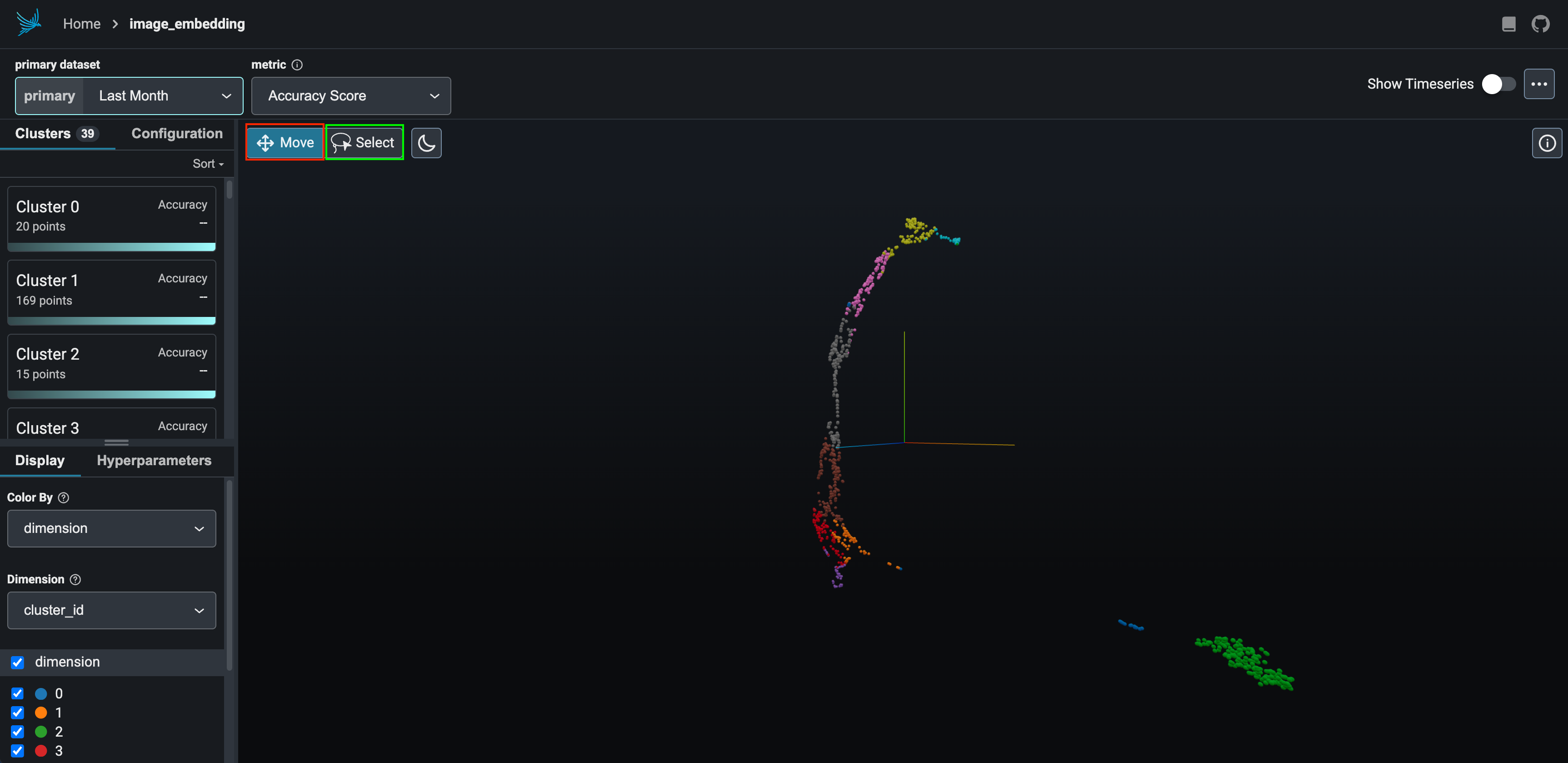Open the Accuracy Score metric dropdown
Screen dimensions: 1568x763
(x=350, y=95)
